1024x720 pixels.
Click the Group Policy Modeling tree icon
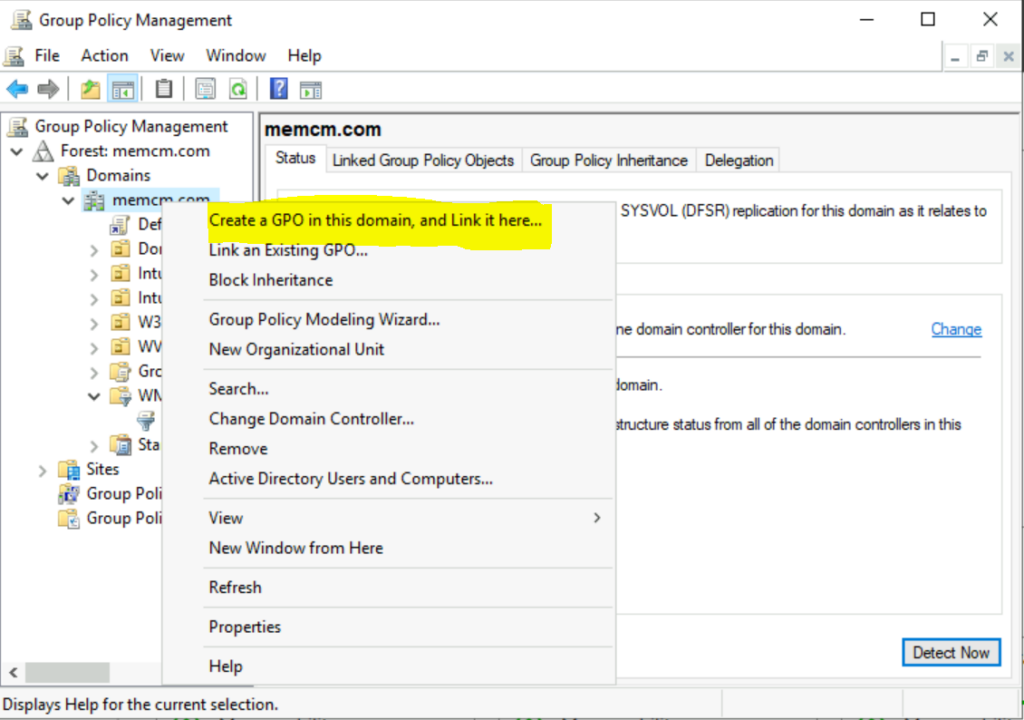pyautogui.click(x=69, y=494)
